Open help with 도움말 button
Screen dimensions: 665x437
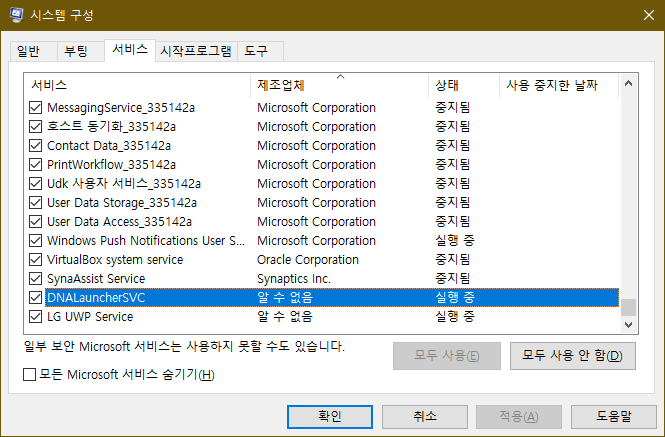(614, 417)
